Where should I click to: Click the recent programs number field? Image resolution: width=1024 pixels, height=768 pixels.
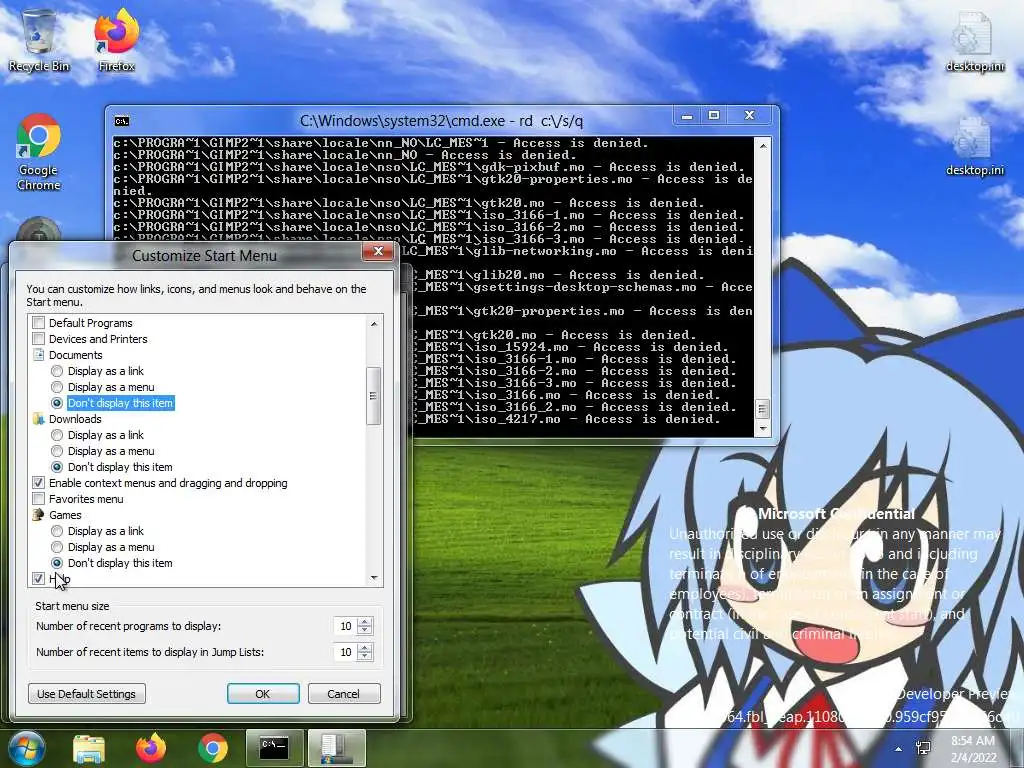coord(345,626)
